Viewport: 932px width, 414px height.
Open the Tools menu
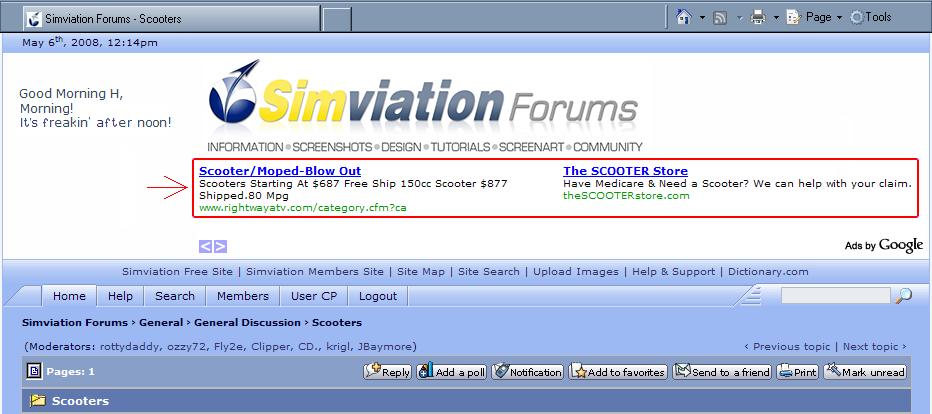coord(871,17)
